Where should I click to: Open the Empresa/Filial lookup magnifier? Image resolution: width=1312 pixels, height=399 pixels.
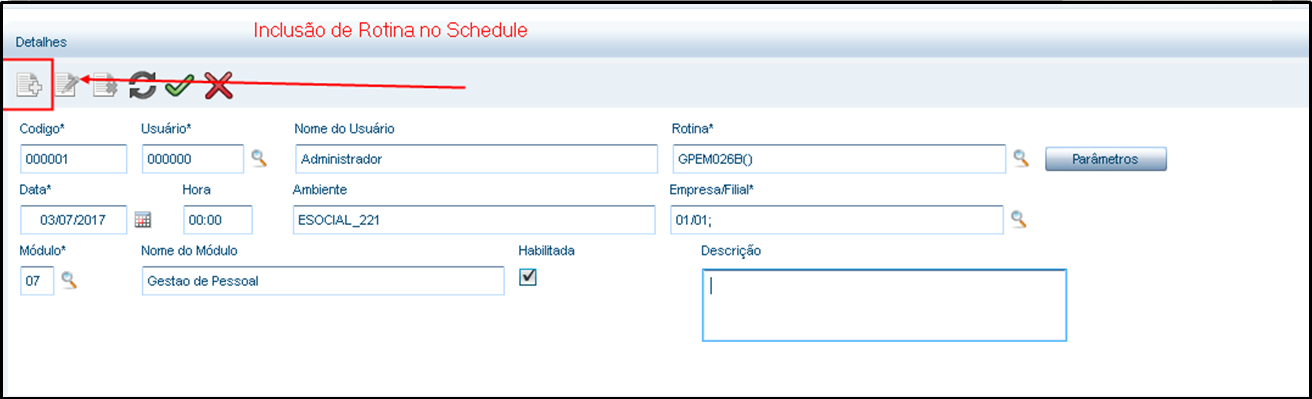pos(1018,220)
